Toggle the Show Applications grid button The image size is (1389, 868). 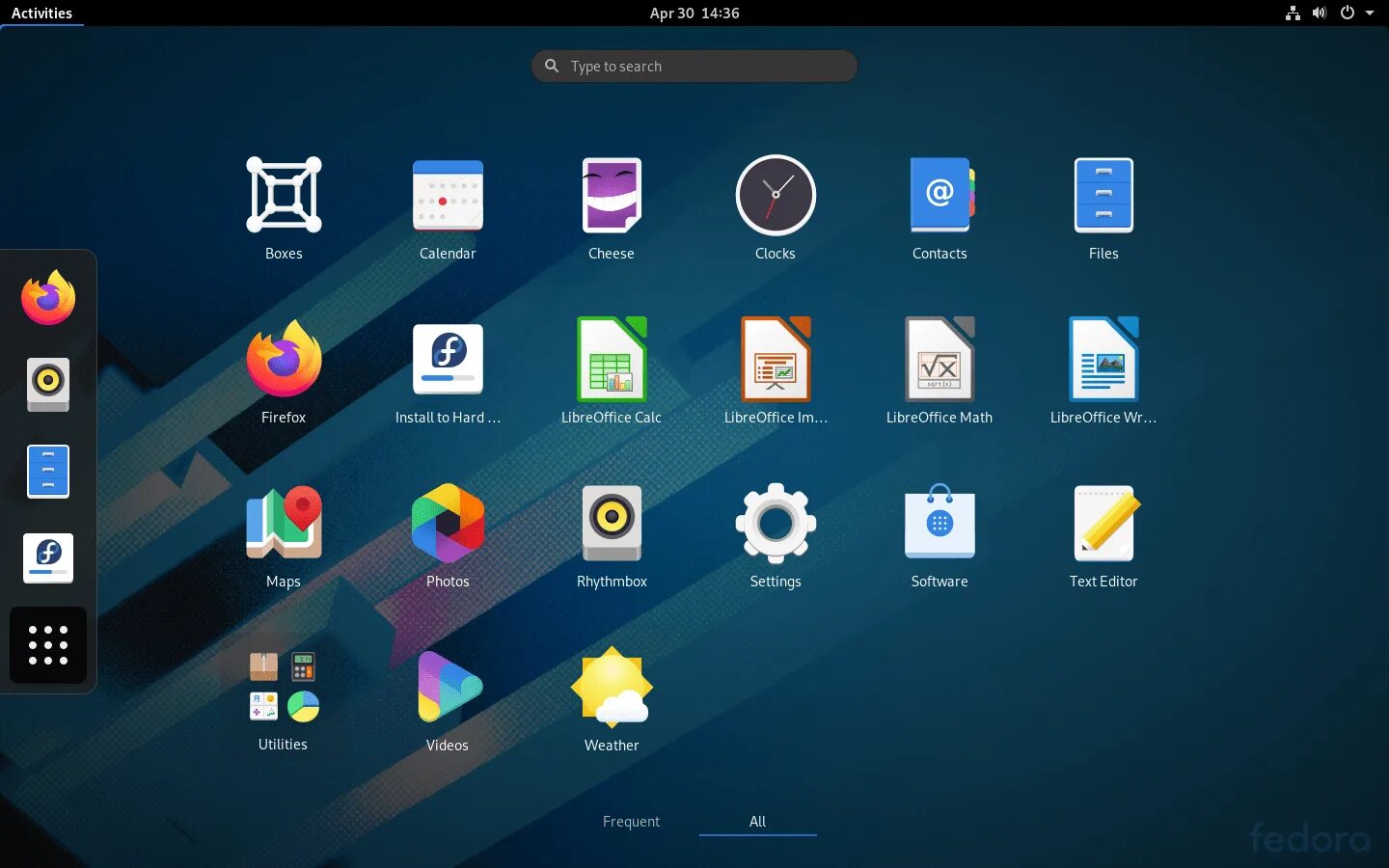point(48,645)
